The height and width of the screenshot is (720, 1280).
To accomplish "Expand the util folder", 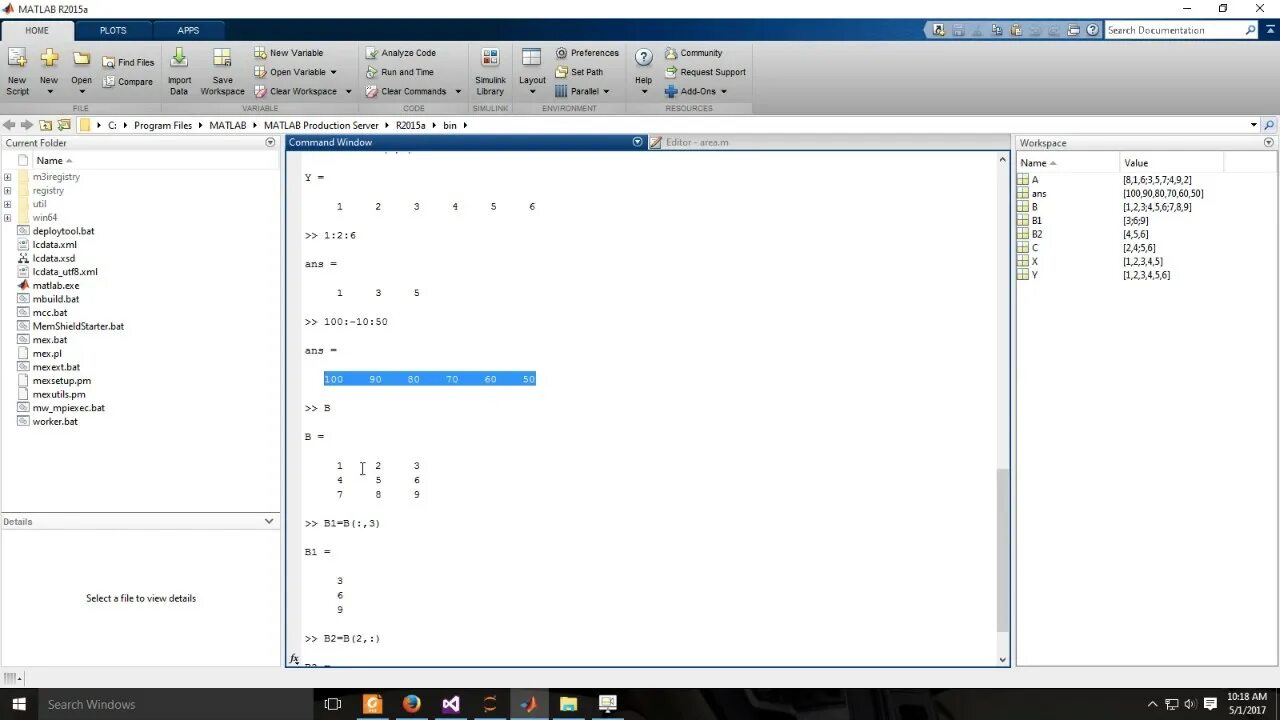I will pos(8,204).
